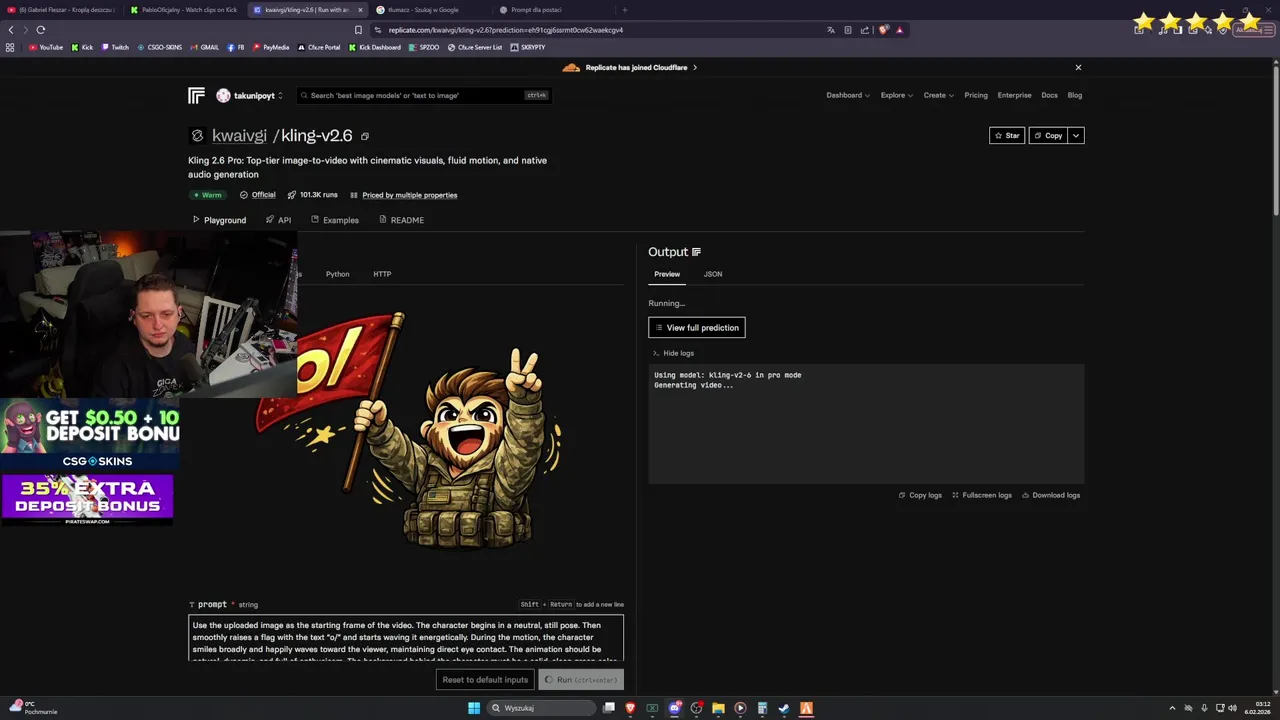Open the takuniyopt account avatar

(223, 95)
